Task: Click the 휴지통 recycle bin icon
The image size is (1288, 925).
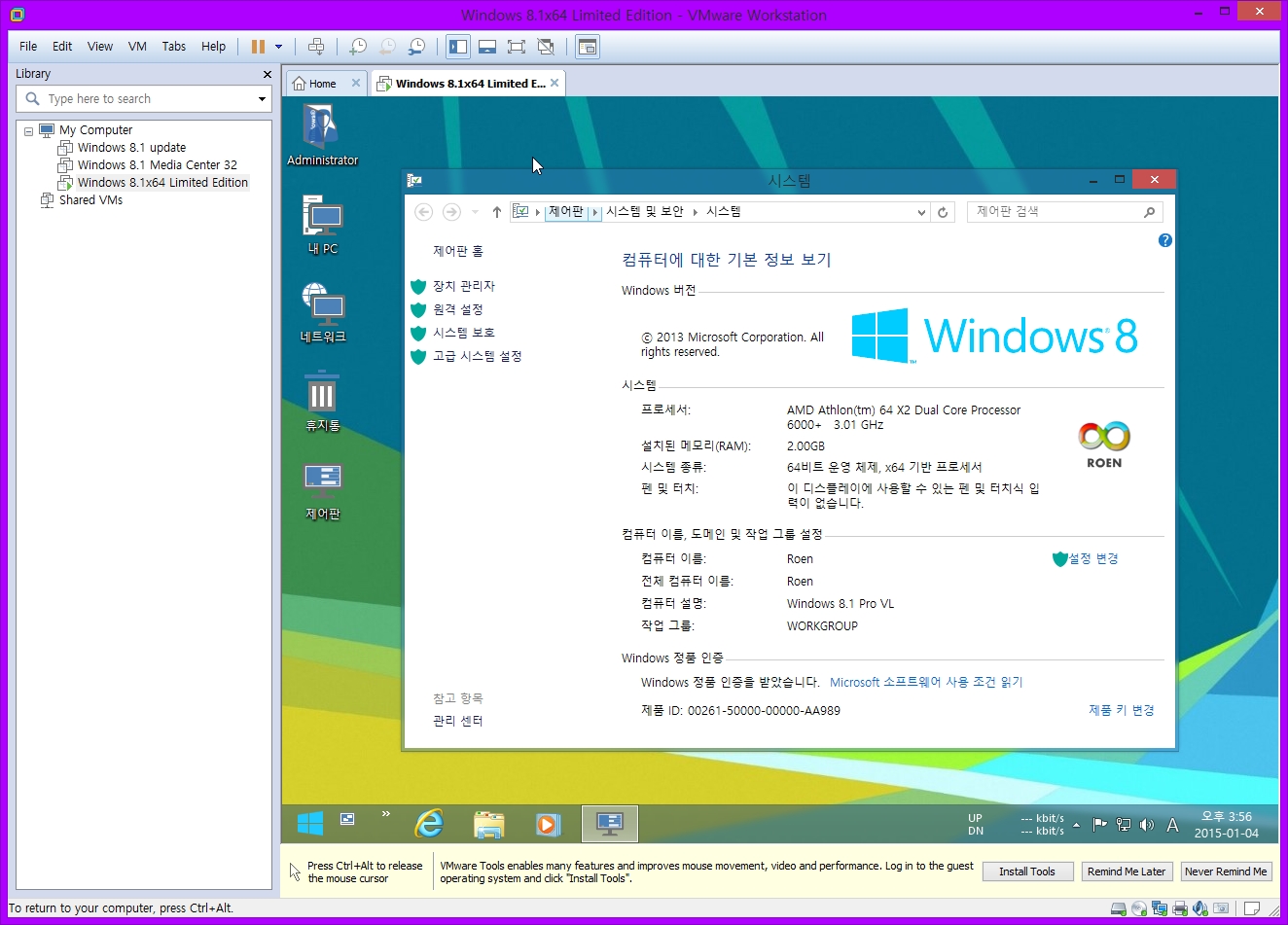Action: coord(322,402)
